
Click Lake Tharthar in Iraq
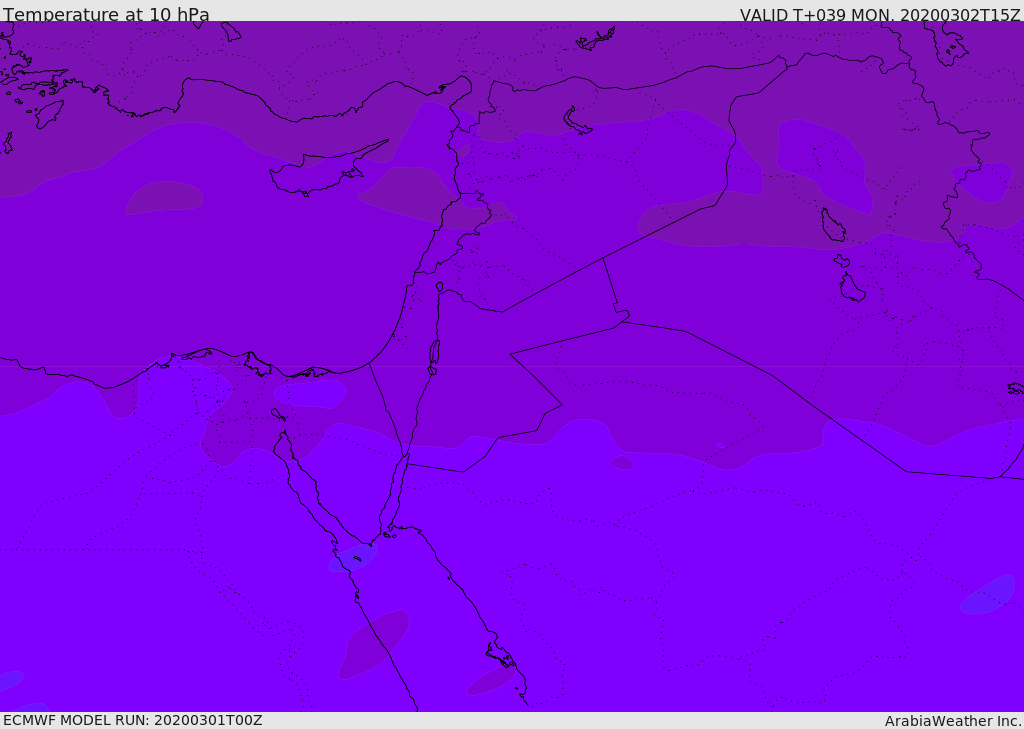point(832,225)
